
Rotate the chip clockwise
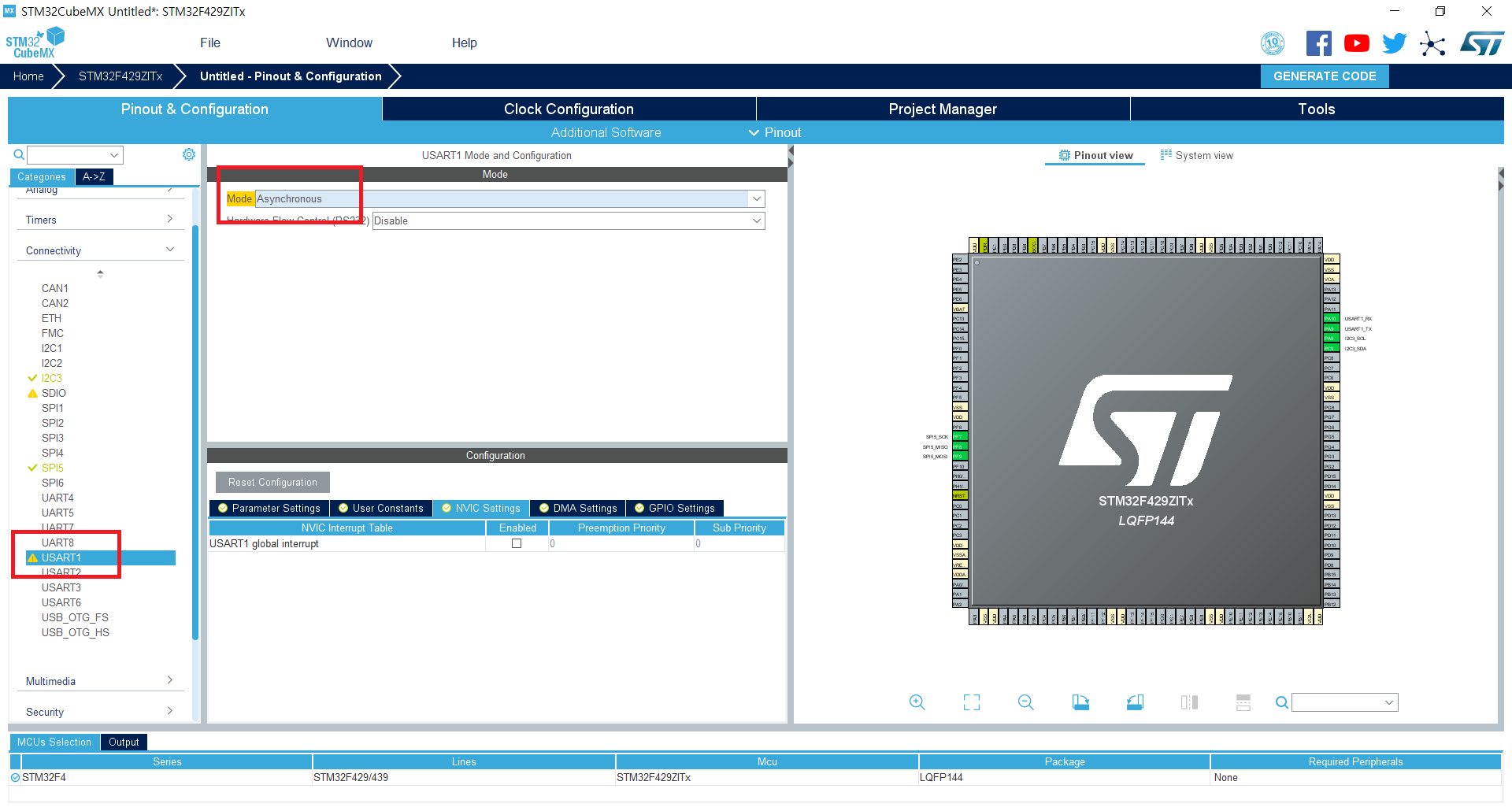(x=1080, y=702)
